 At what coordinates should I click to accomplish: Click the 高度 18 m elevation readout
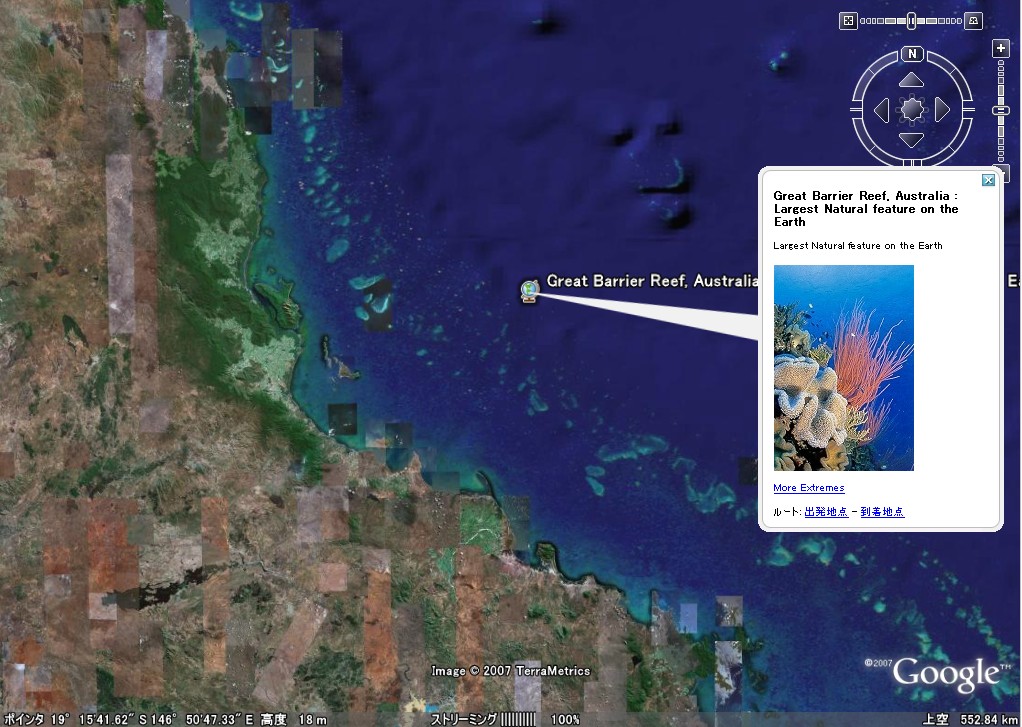pyautogui.click(x=293, y=719)
